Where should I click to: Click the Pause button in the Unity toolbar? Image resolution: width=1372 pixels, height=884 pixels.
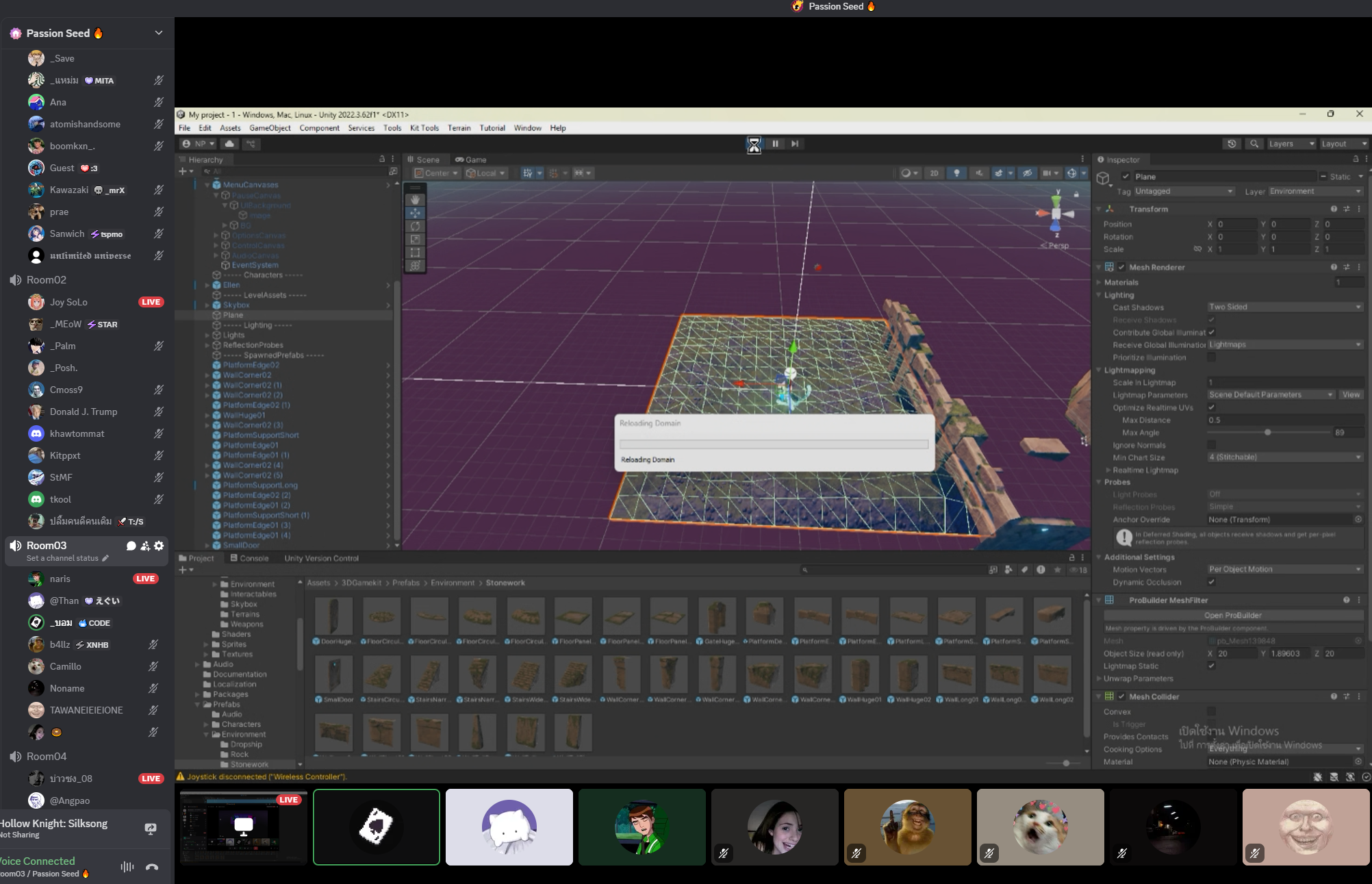[775, 144]
